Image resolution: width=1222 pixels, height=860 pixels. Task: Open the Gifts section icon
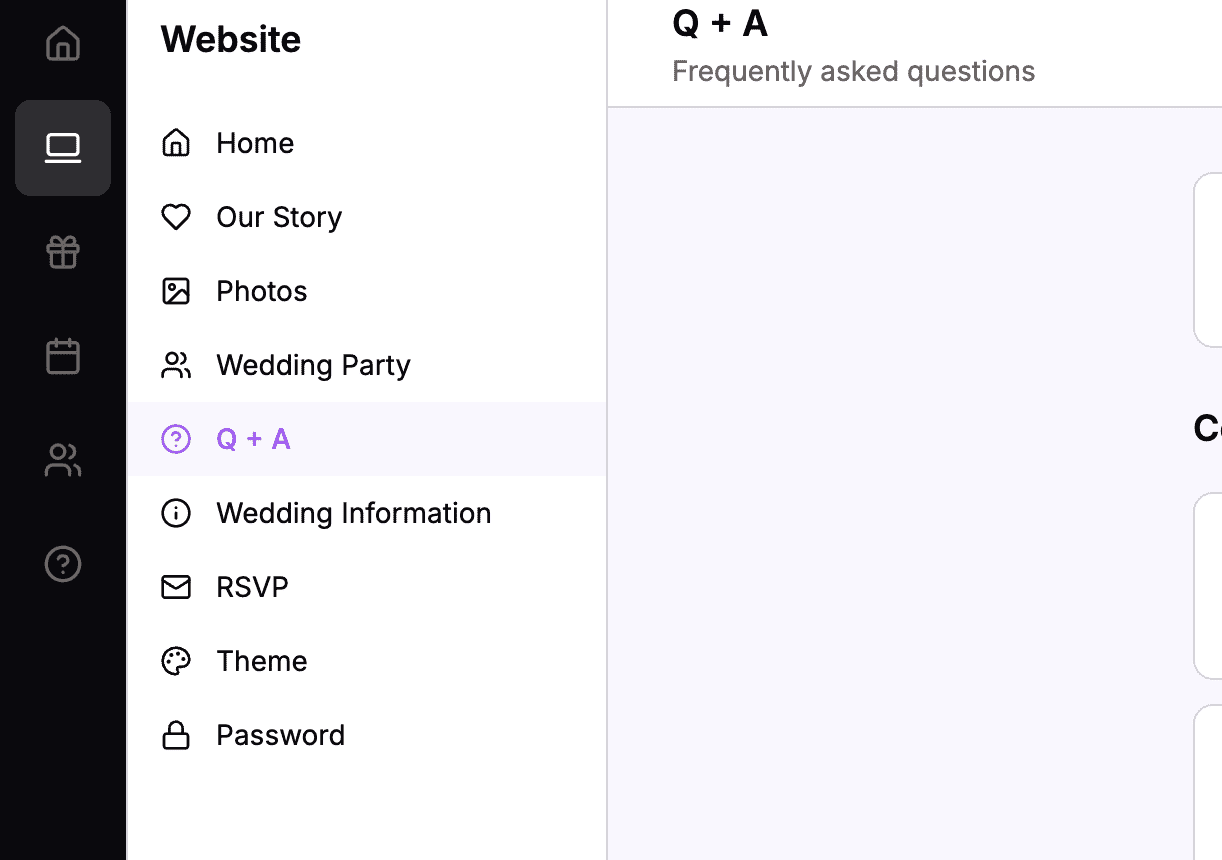point(63,252)
